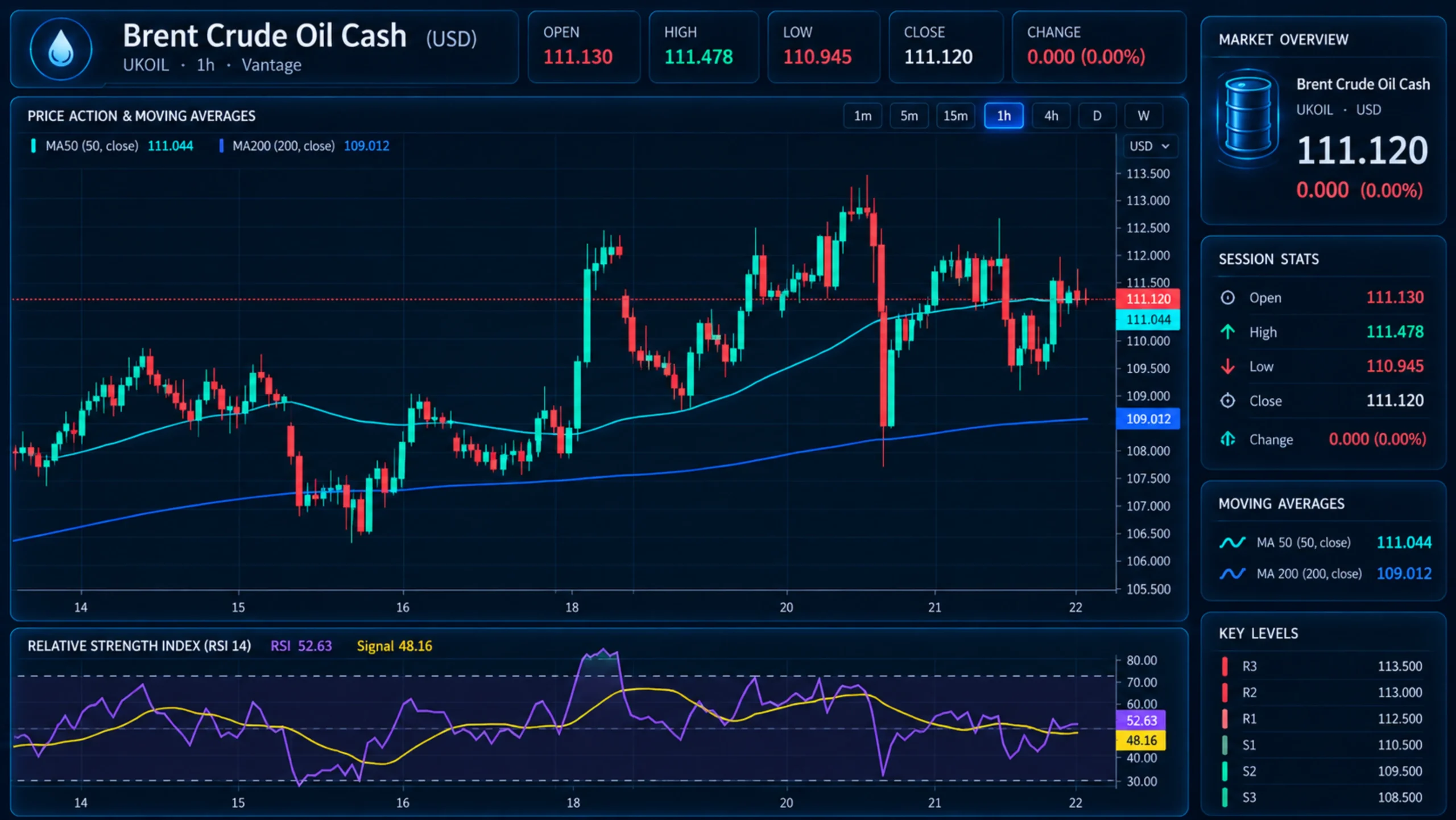Select the 1m timeframe

(x=862, y=116)
